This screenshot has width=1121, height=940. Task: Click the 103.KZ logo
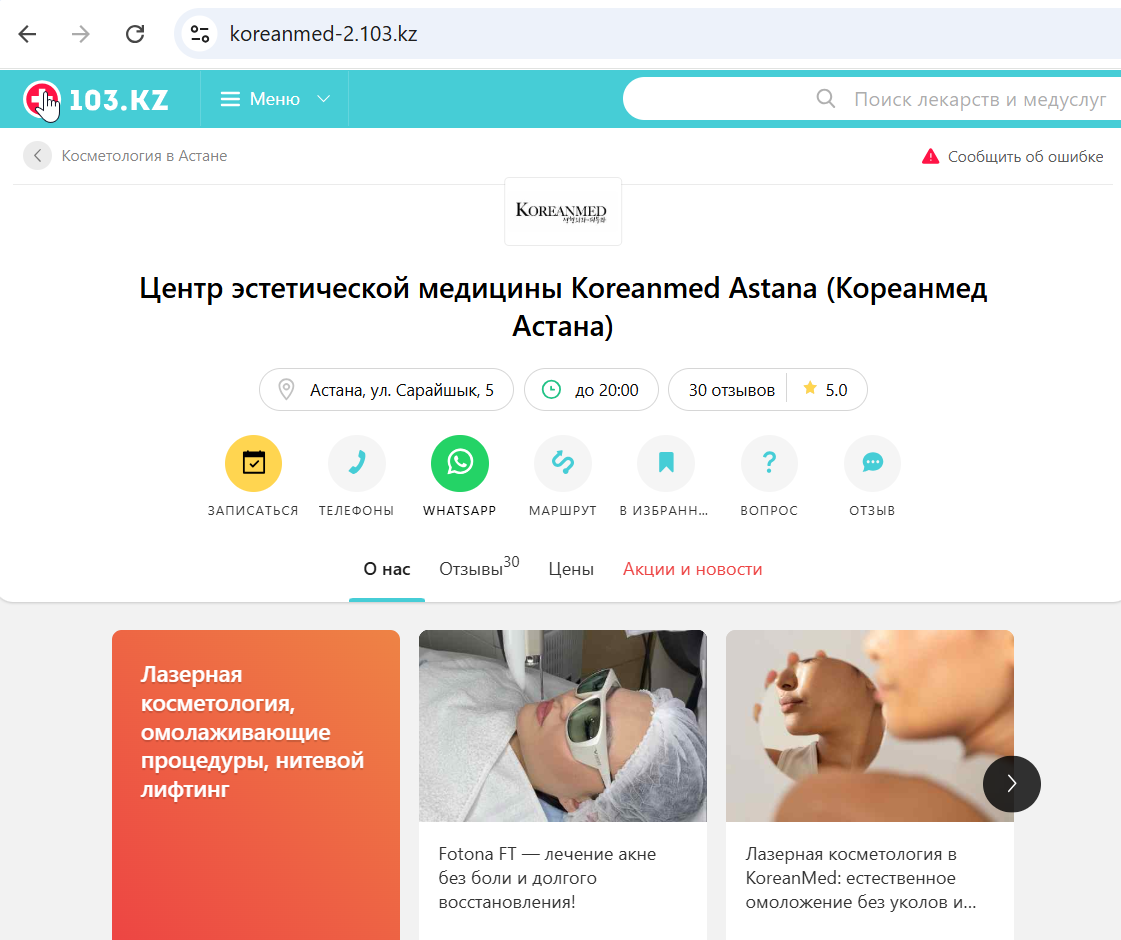(97, 99)
